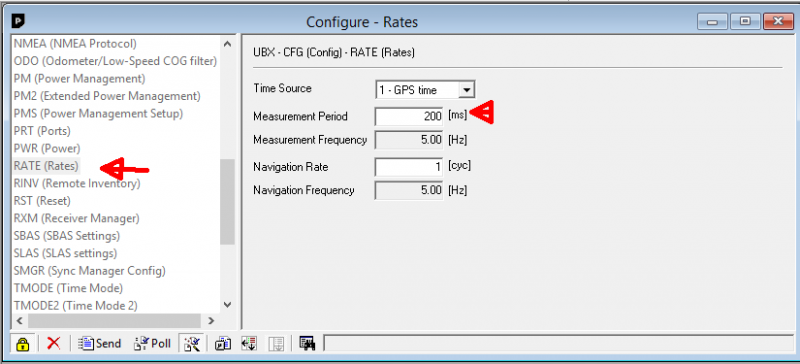Select RATE (Rates) entry
The image size is (800, 364).
[46, 166]
